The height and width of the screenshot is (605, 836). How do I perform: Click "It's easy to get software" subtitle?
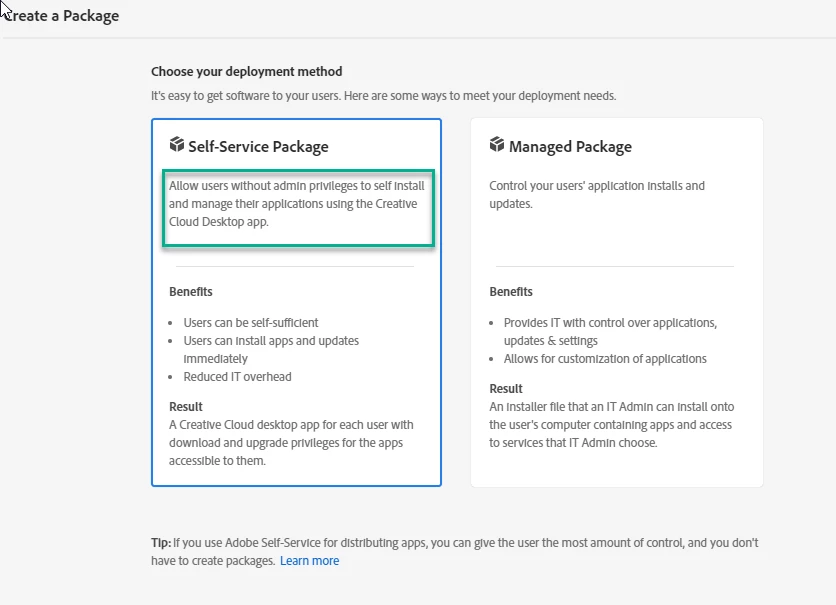pos(383,96)
